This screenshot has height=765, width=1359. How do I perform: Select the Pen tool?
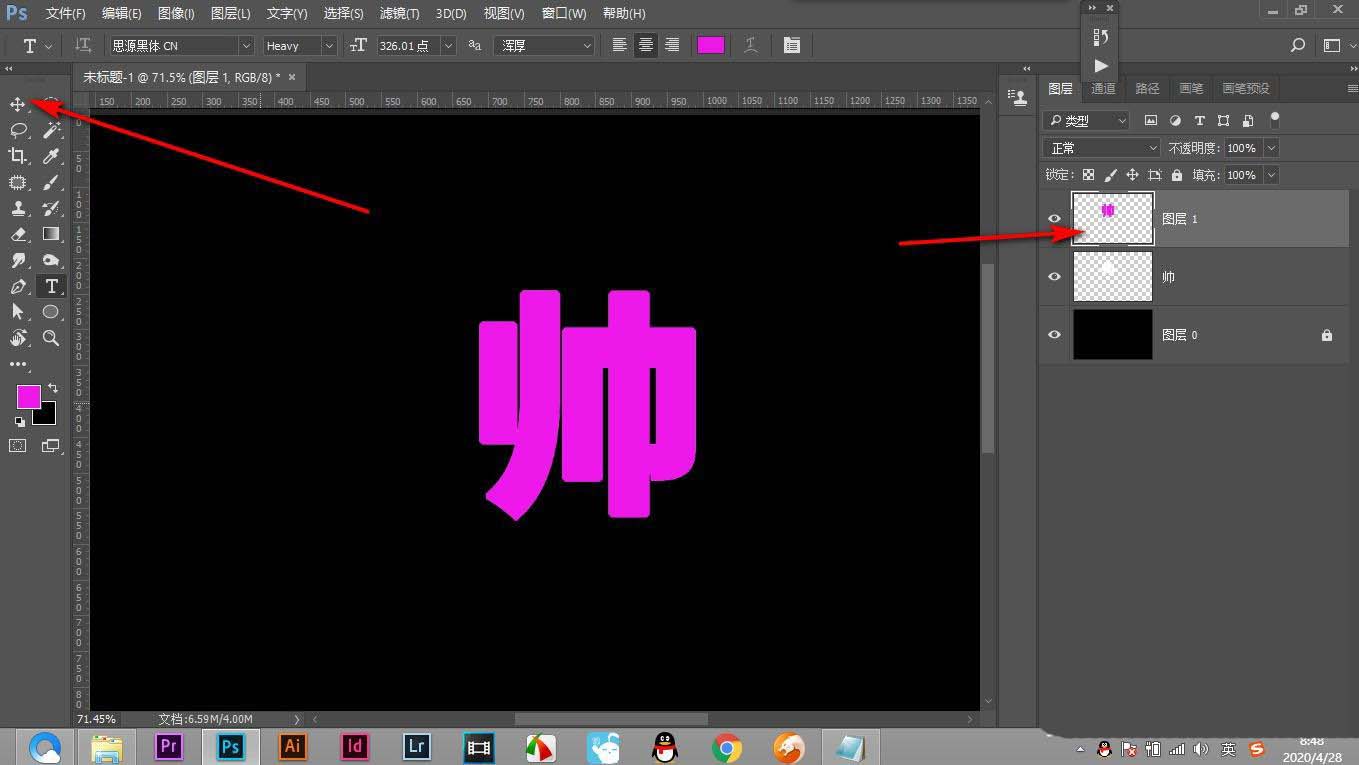pos(18,286)
